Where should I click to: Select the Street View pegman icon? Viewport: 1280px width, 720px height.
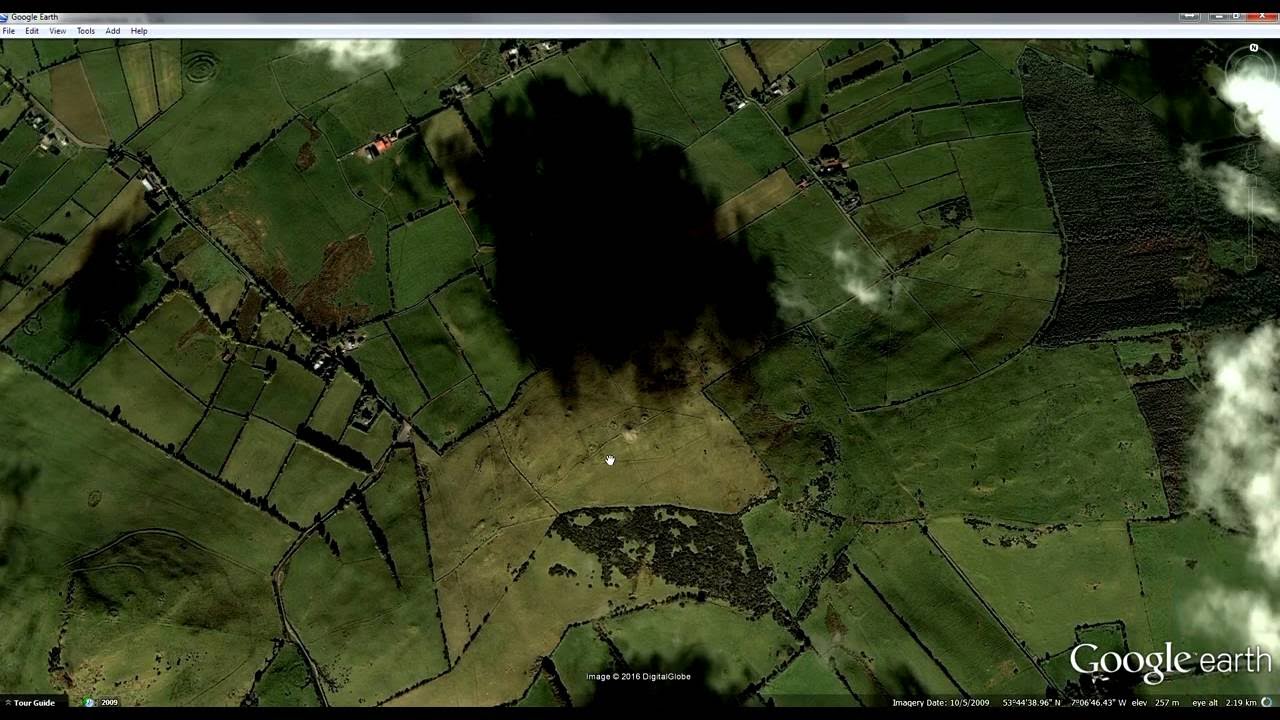click(1251, 156)
